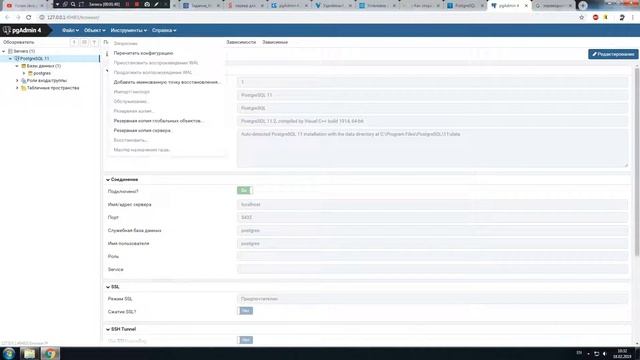Screen dimensions: 640x360
Task: Close the pgAdmin 4 browser tab
Action: (526, 6)
